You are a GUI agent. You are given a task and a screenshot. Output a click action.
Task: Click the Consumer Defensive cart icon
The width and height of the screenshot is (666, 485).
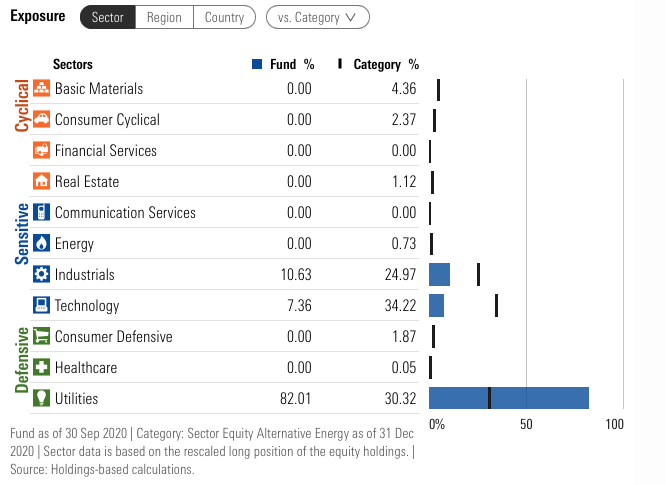click(x=42, y=337)
